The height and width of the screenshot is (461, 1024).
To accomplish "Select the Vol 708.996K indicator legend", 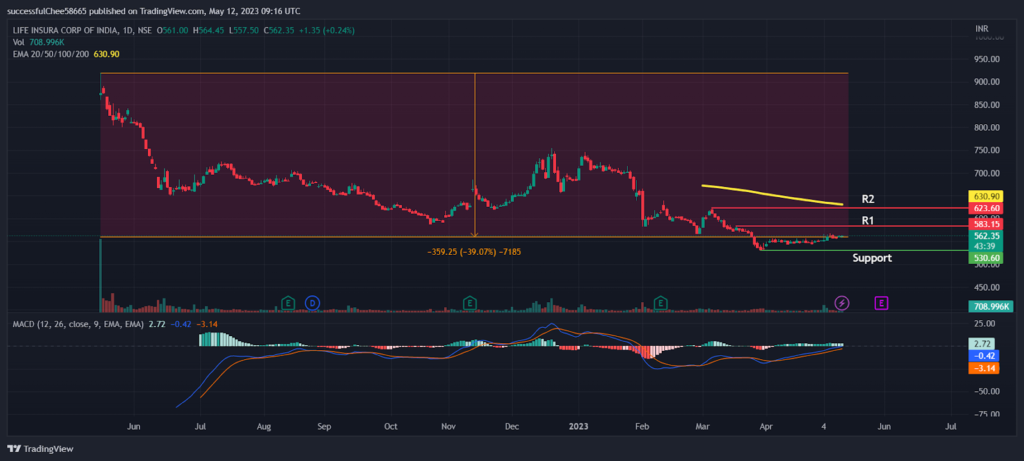I will (39, 42).
